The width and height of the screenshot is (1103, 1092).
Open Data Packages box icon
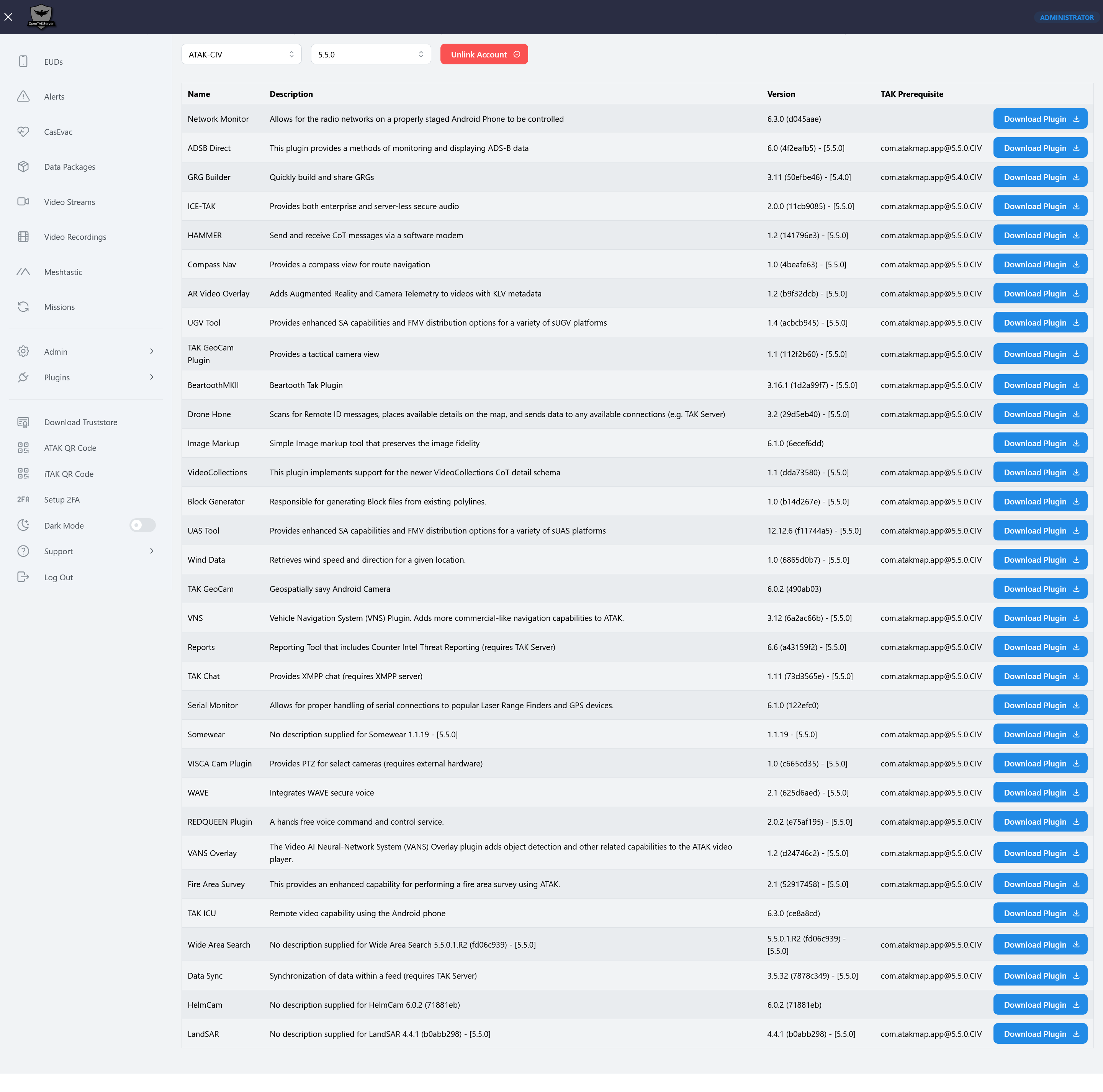point(23,167)
